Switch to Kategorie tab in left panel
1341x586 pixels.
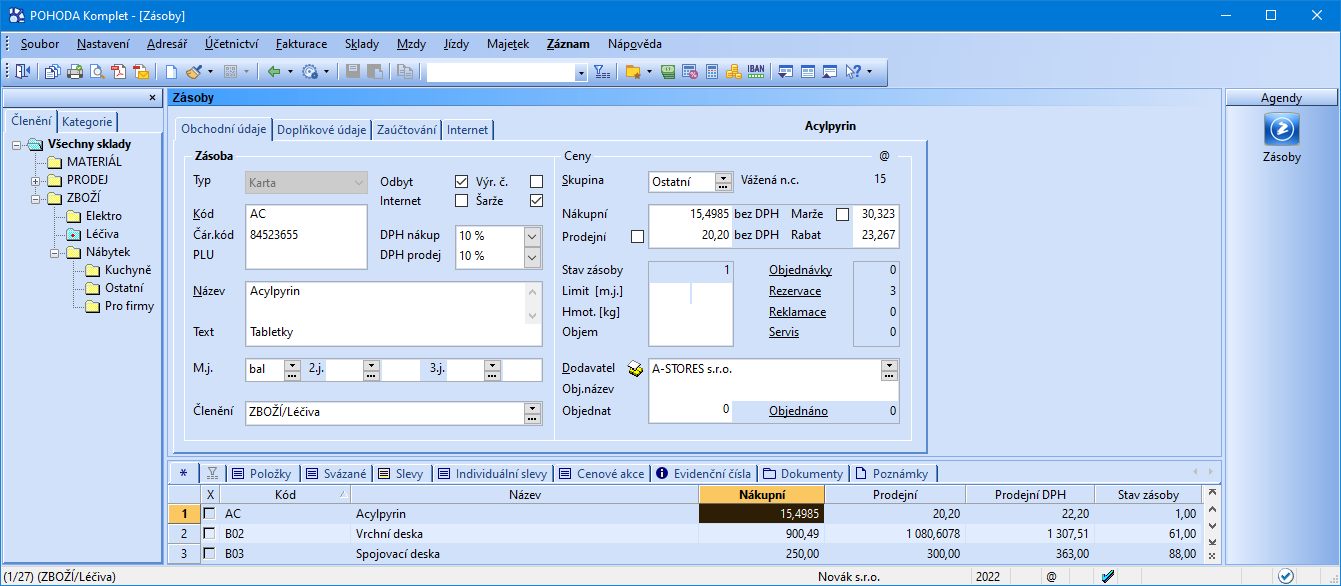click(x=87, y=122)
